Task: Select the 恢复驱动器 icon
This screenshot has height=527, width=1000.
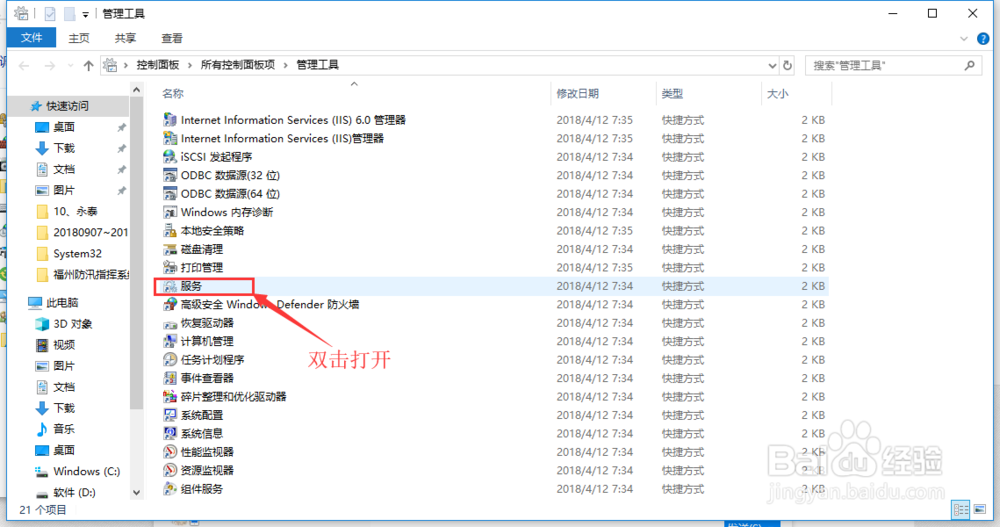Action: (170, 323)
